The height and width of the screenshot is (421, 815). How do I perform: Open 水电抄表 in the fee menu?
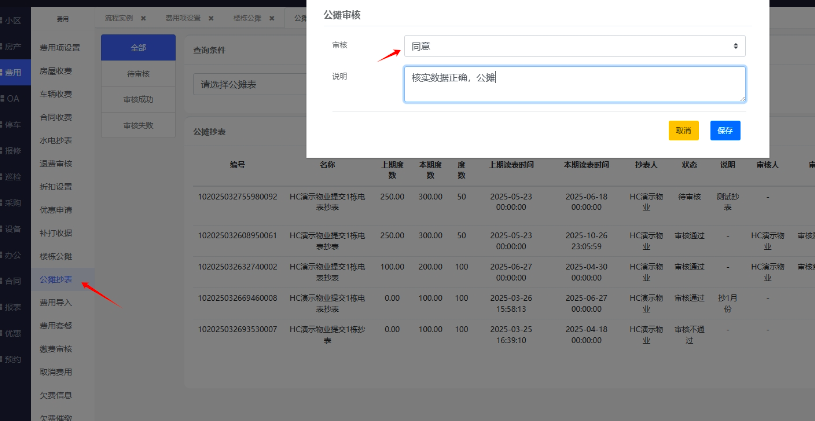(56, 140)
